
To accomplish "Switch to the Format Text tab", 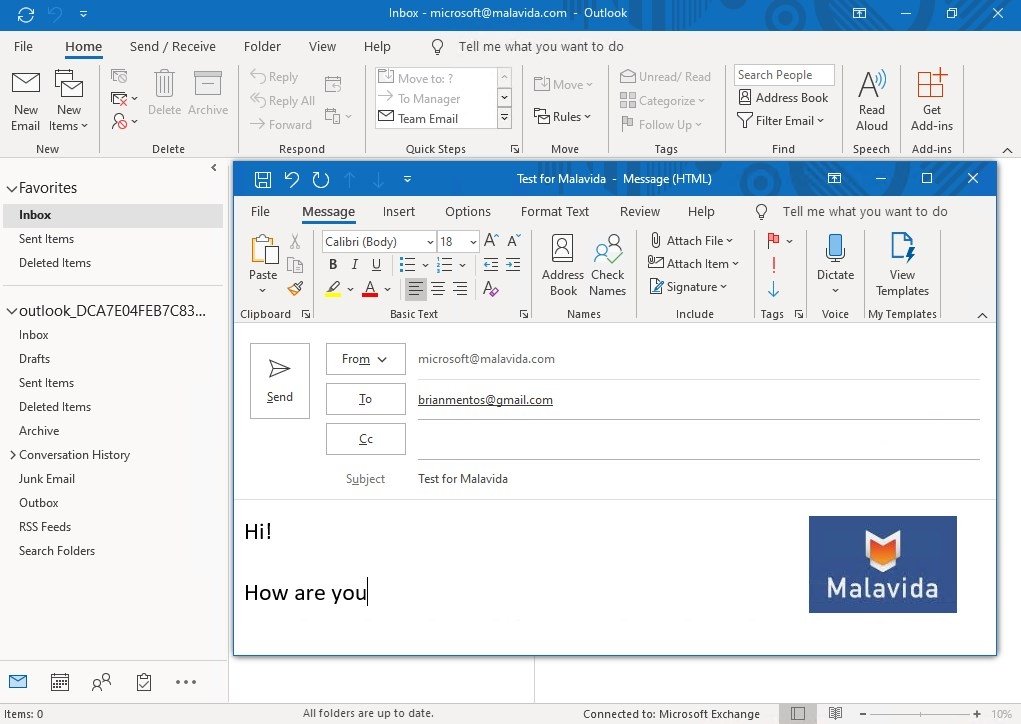I will click(x=554, y=211).
